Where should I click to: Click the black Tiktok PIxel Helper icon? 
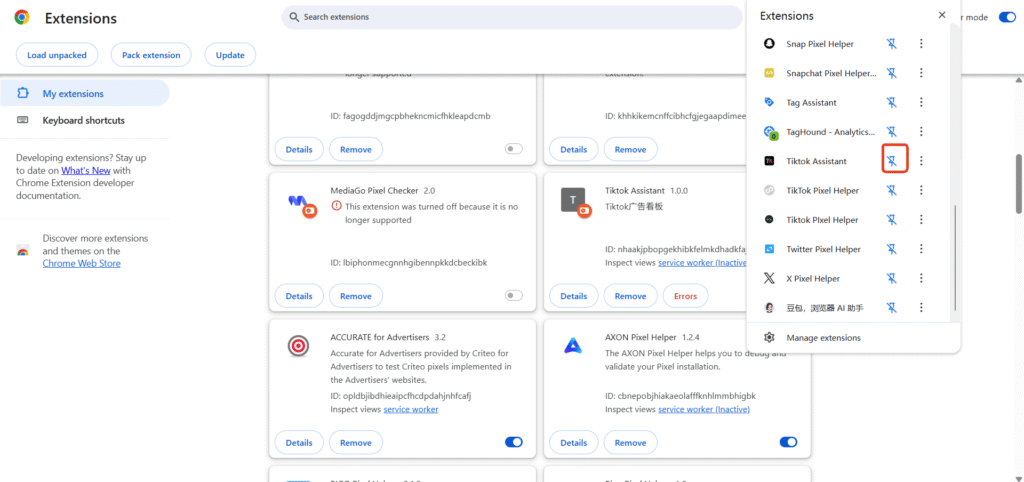(x=769, y=219)
